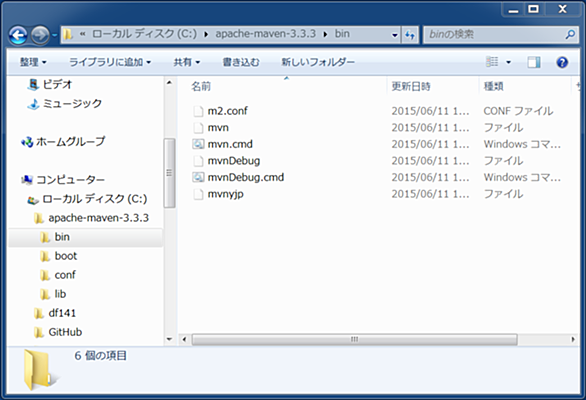Open the ライブラリに追加 menu
This screenshot has width=586, height=400.
tap(110, 62)
